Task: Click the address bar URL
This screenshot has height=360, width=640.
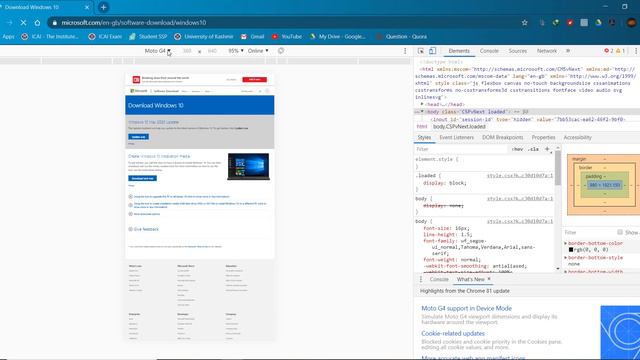Action: click(x=134, y=23)
